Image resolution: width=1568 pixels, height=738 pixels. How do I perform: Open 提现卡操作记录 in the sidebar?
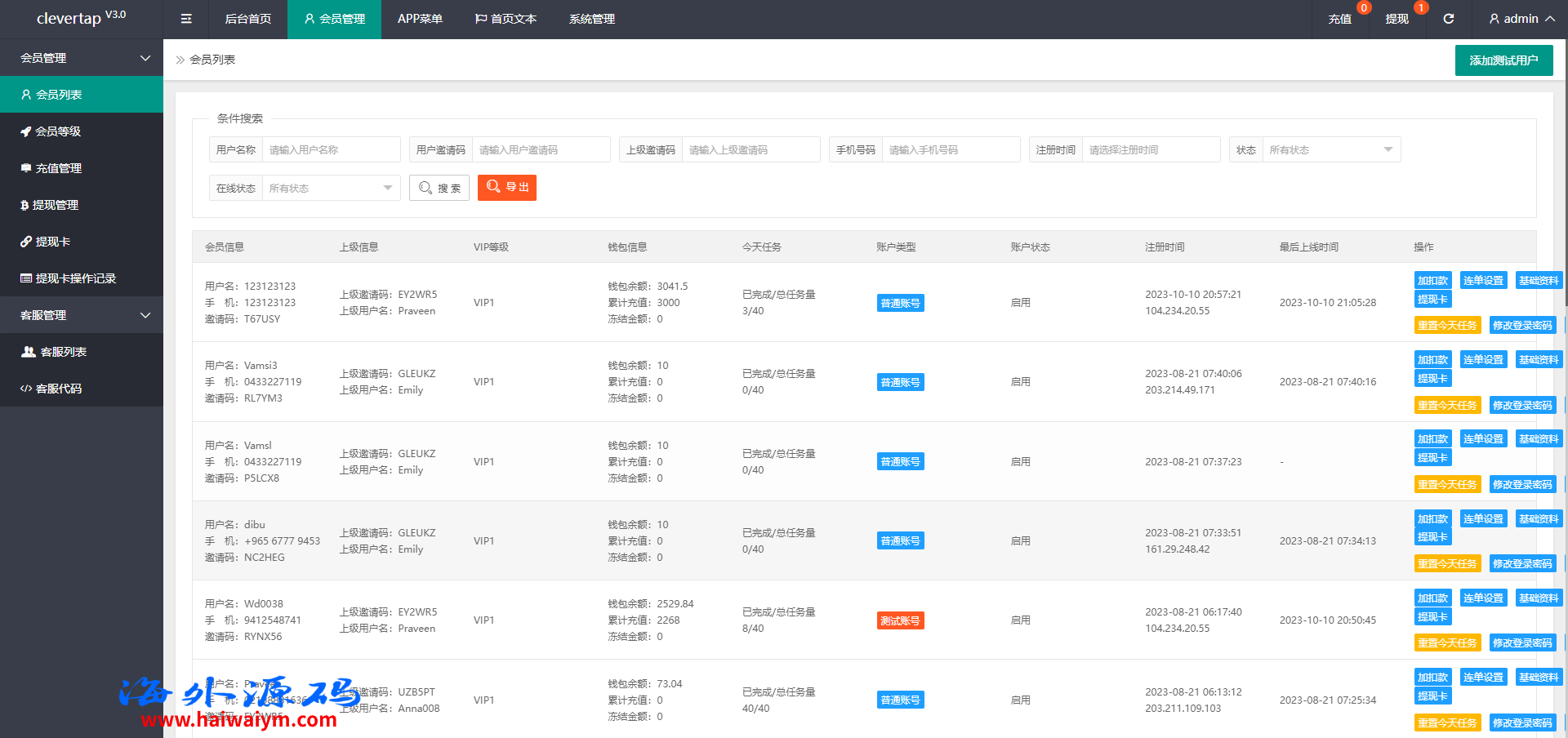[x=75, y=278]
